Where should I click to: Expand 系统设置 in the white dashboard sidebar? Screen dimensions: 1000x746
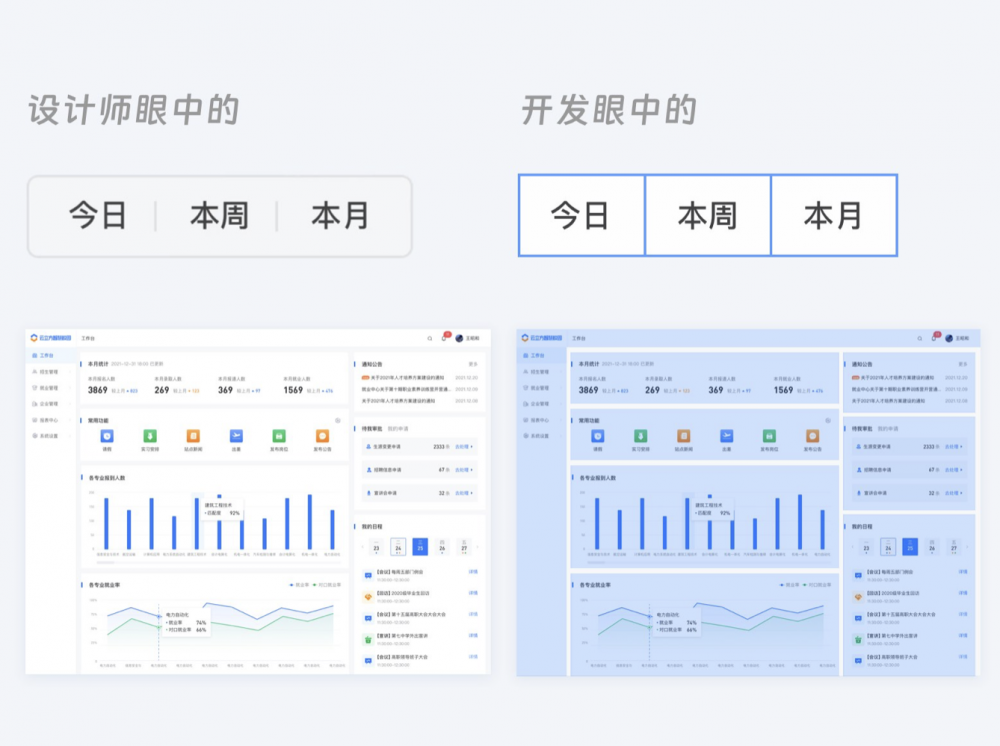(50, 436)
